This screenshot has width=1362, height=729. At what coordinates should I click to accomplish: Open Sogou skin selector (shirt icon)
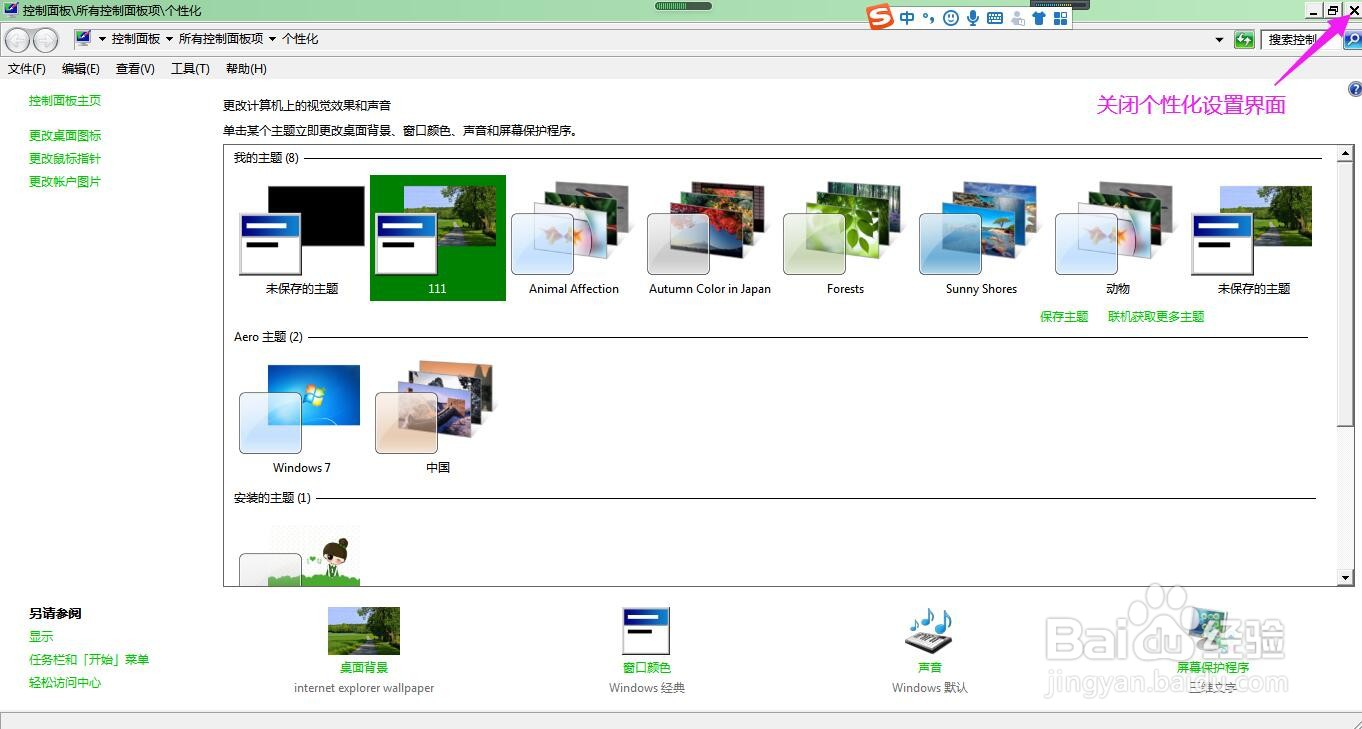(1038, 17)
